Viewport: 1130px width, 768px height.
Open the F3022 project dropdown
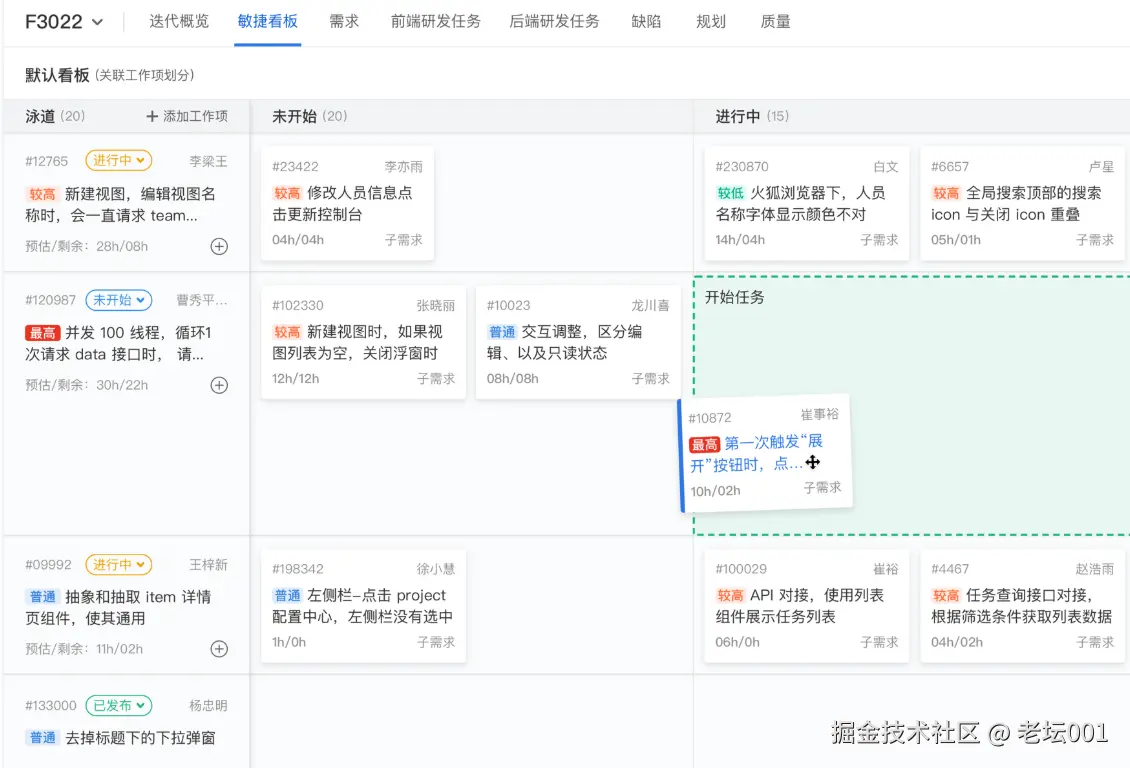tap(64, 21)
